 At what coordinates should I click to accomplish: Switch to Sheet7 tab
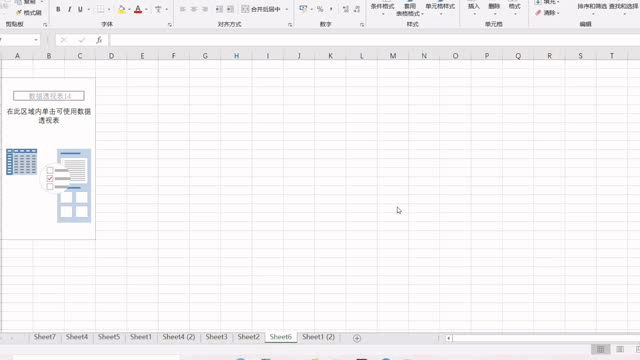click(x=44, y=337)
